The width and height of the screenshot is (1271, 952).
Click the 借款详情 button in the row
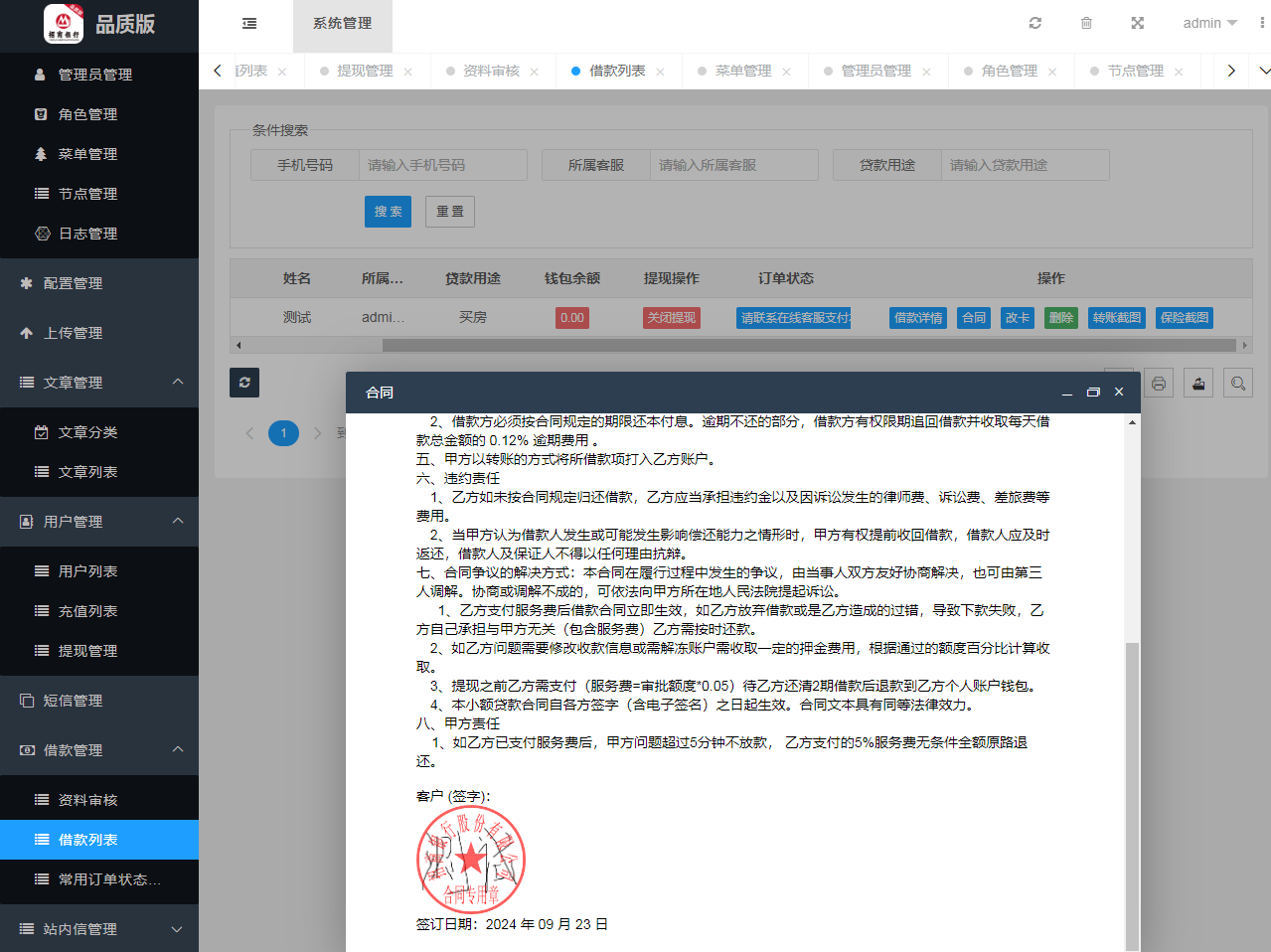pyautogui.click(x=918, y=318)
